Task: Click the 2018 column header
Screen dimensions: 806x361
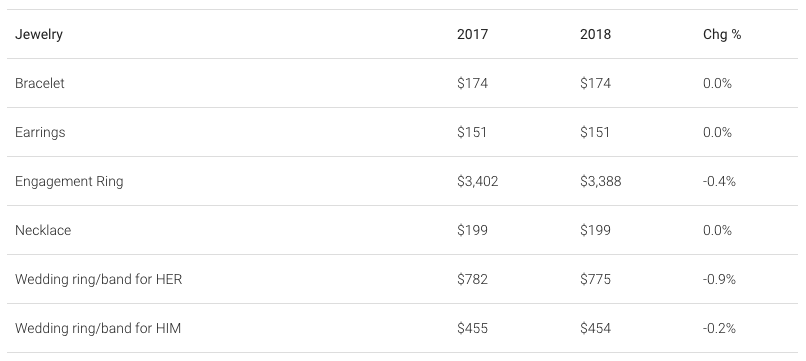Action: (x=595, y=34)
